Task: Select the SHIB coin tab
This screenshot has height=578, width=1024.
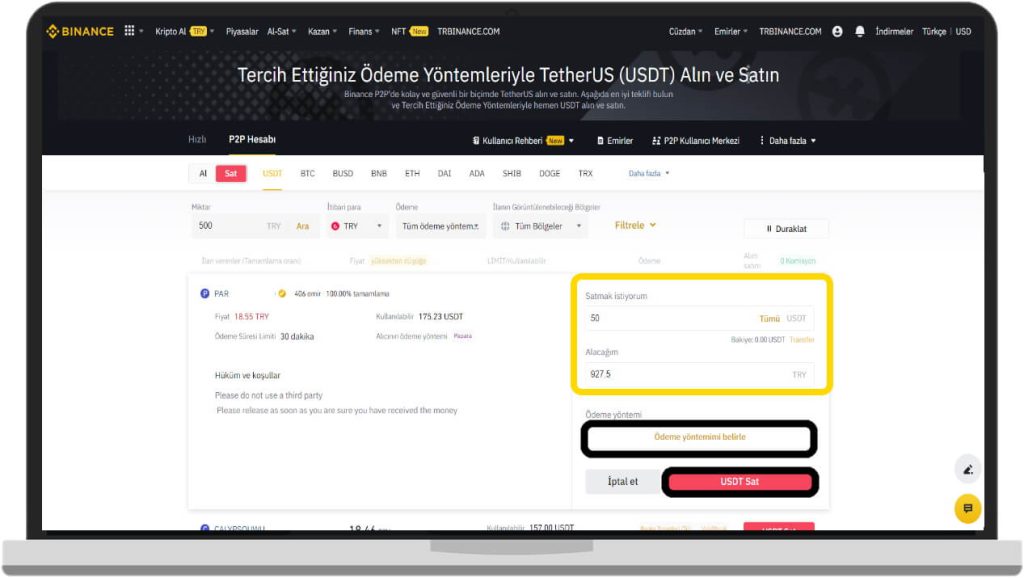Action: (512, 174)
